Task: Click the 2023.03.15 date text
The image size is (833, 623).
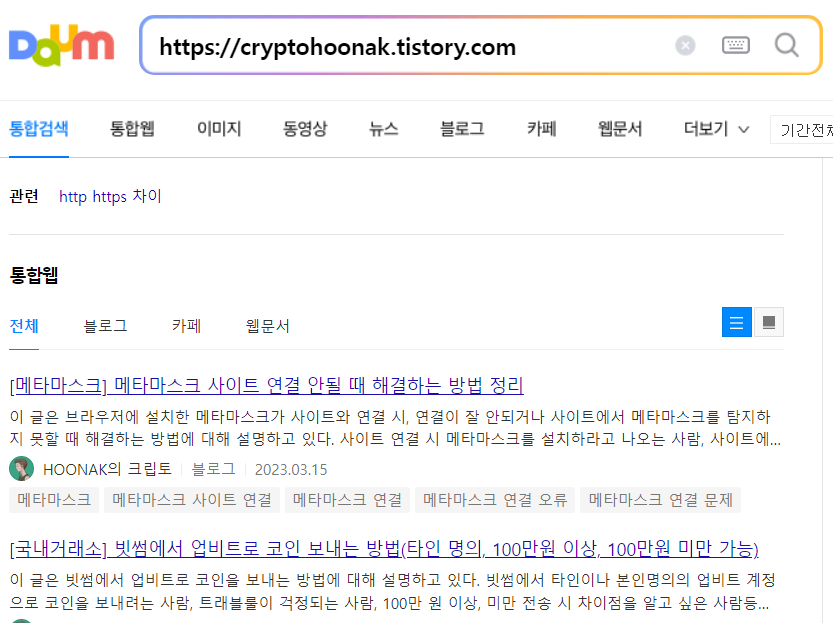Action: coord(291,470)
